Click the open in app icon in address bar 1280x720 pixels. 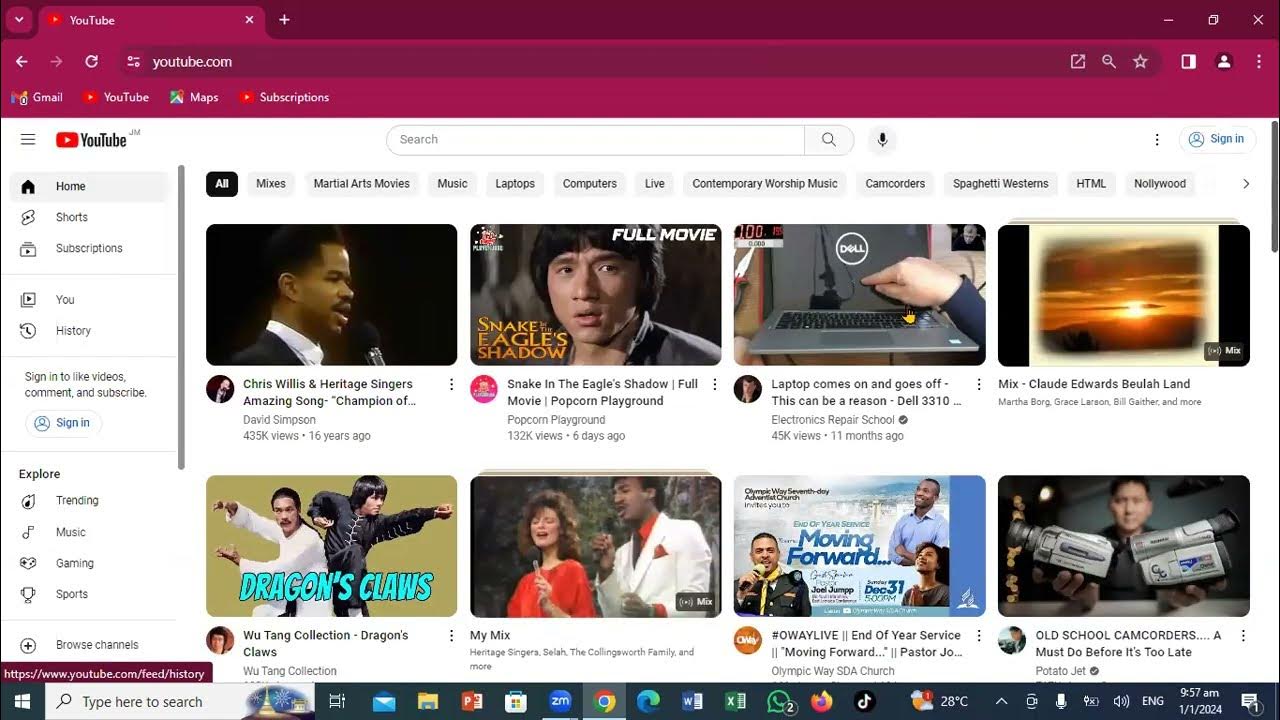(x=1078, y=62)
